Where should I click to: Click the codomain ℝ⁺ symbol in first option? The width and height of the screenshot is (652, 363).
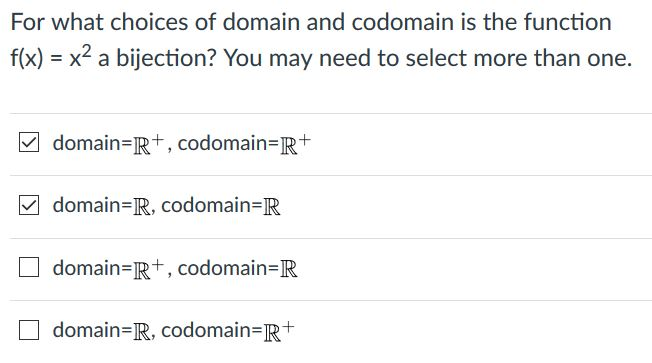pyautogui.click(x=296, y=144)
